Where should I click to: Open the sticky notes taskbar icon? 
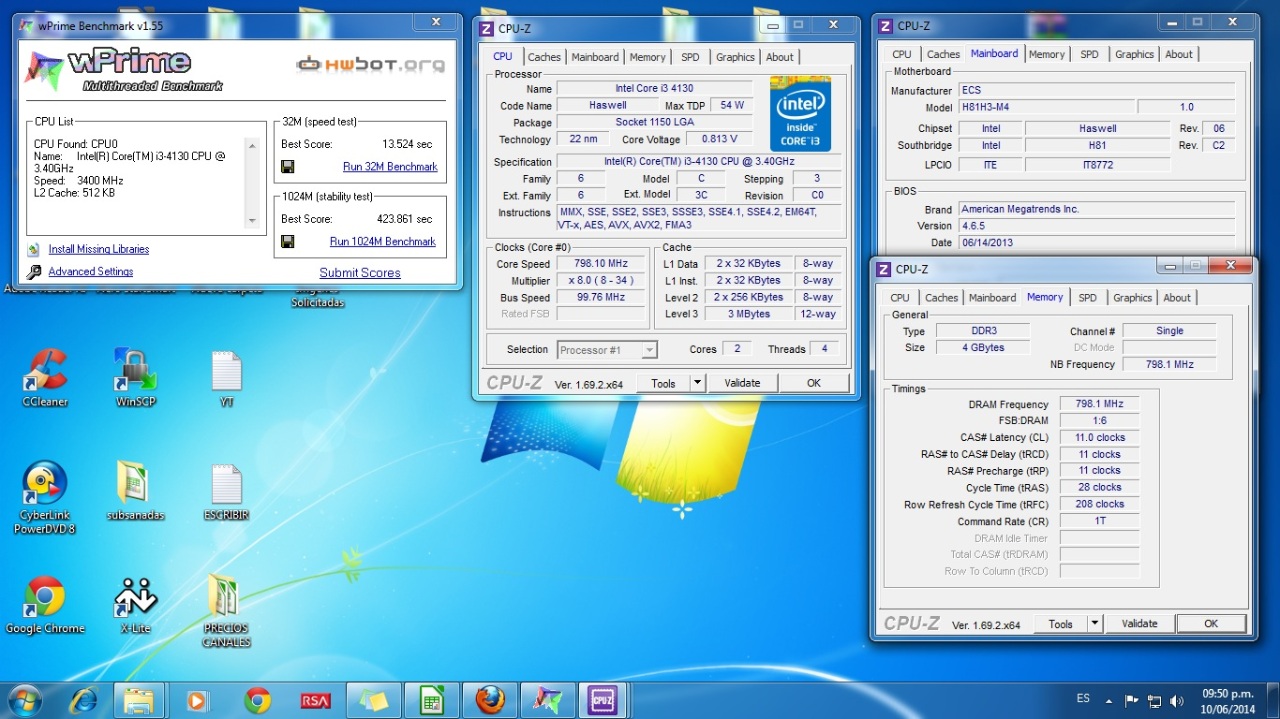pos(373,700)
